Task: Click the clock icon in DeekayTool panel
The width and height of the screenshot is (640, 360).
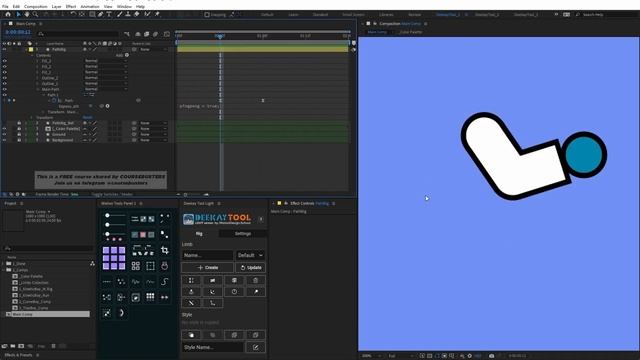Action: [234, 291]
